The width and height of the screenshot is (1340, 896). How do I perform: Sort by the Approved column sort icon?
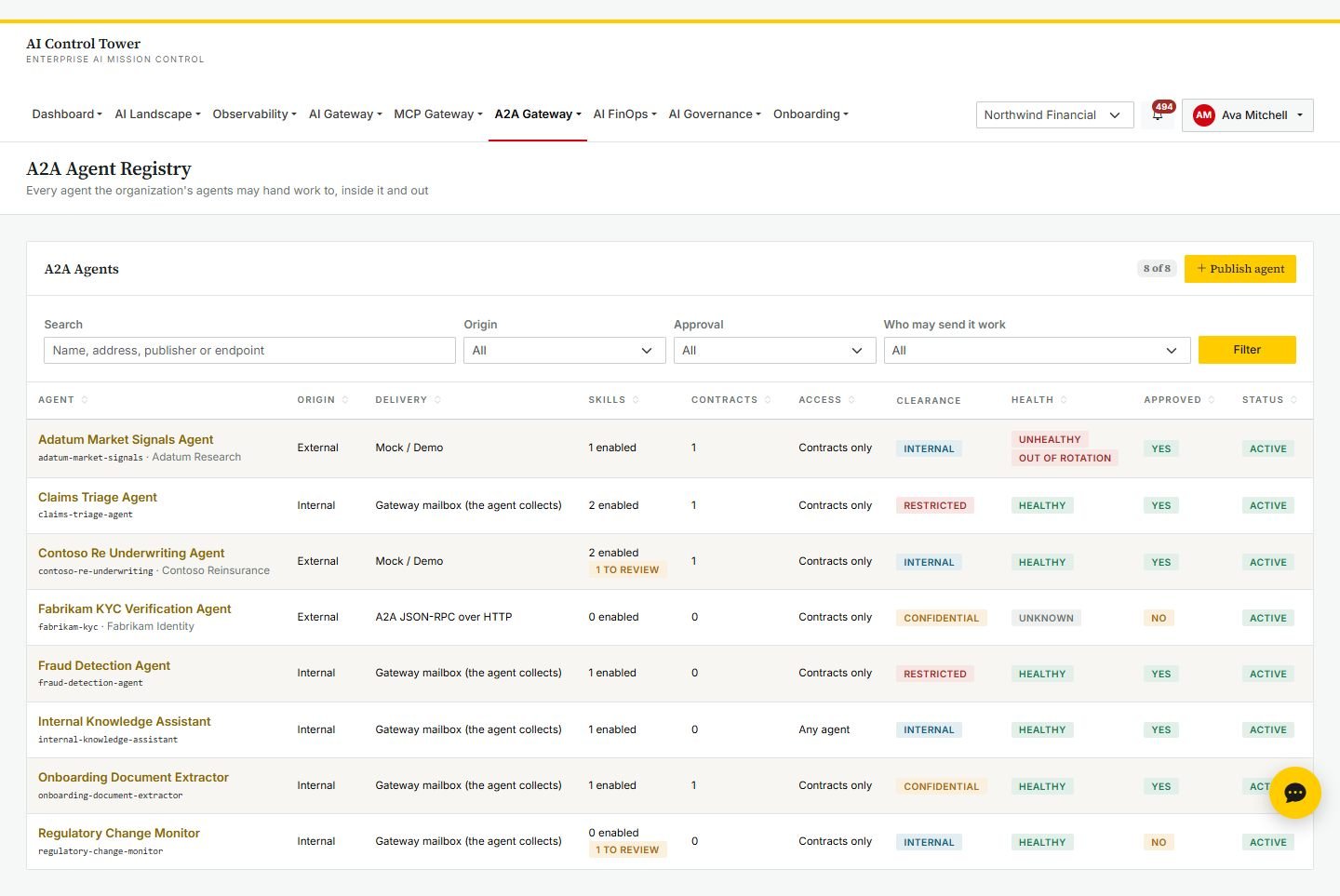pyautogui.click(x=1212, y=400)
